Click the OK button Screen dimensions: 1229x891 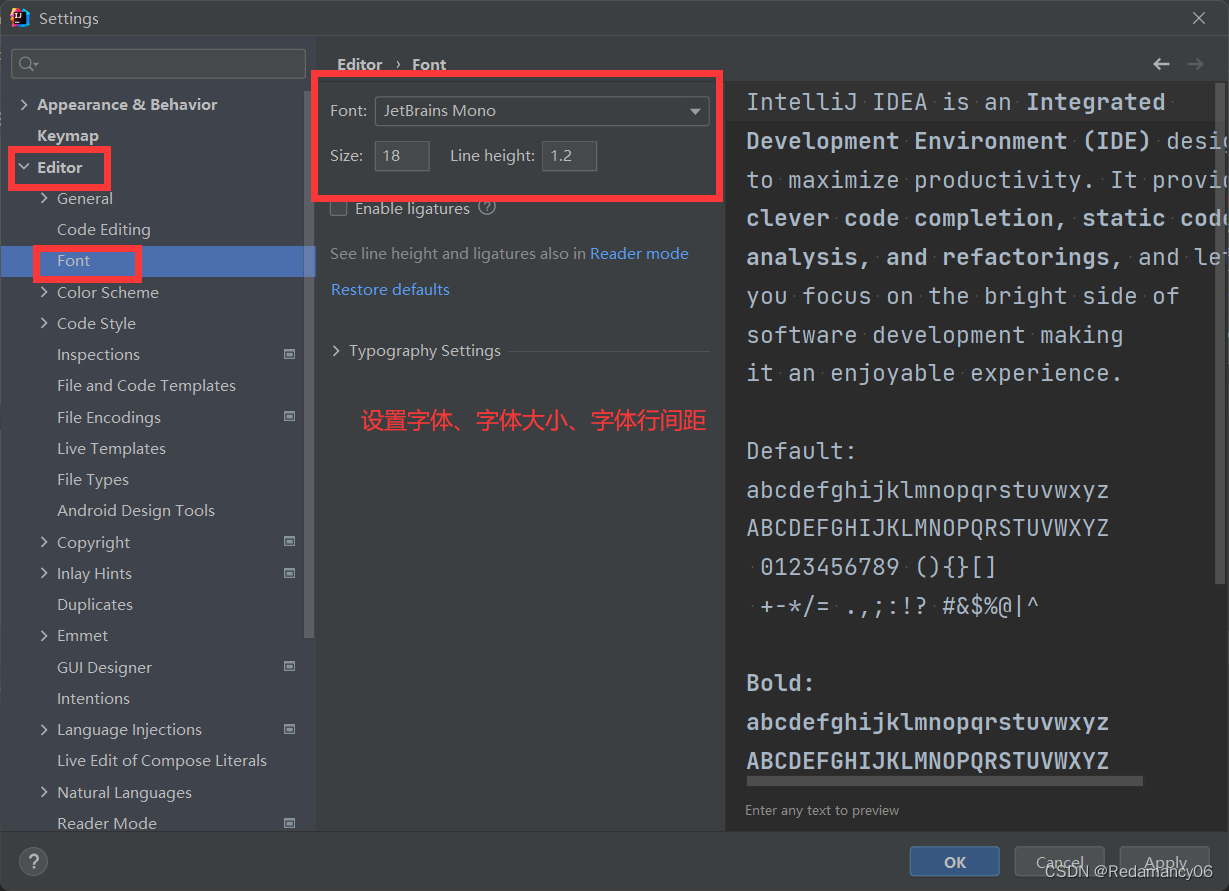(955, 862)
